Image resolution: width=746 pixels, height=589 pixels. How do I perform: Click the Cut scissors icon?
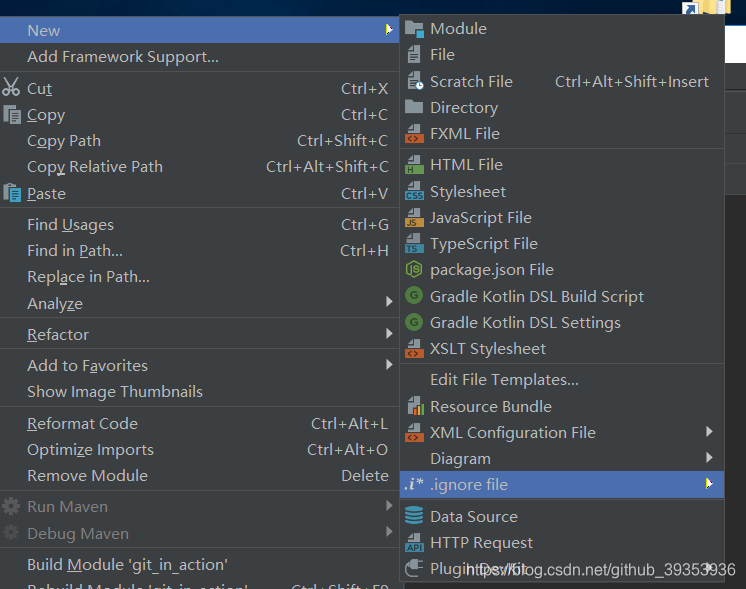click(11, 87)
